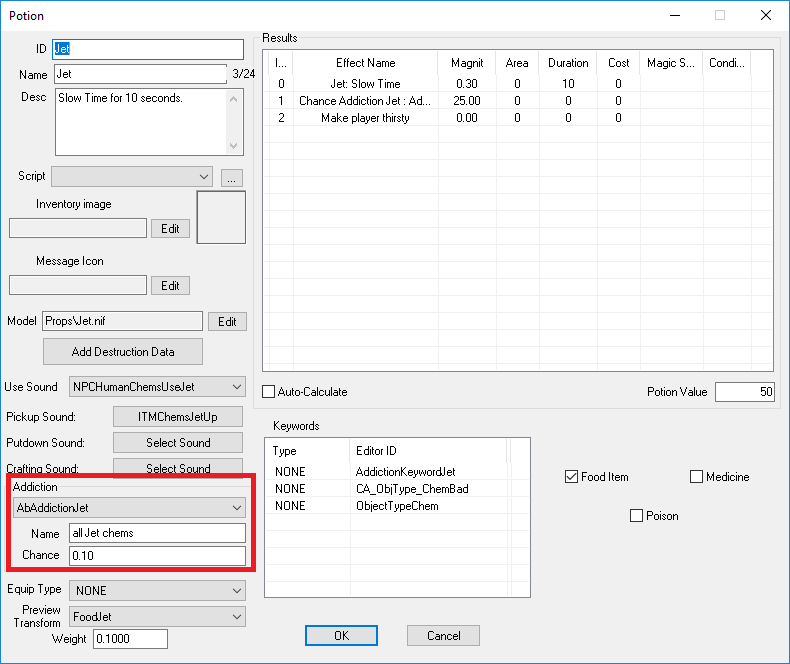Click the duration value 10 cell
790x664 pixels.
pyautogui.click(x=568, y=84)
